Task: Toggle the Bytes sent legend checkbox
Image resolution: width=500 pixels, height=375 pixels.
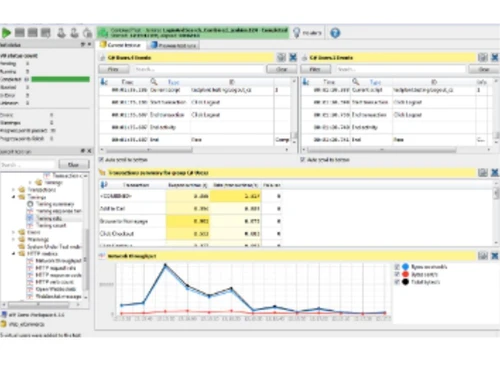Action: (x=397, y=274)
